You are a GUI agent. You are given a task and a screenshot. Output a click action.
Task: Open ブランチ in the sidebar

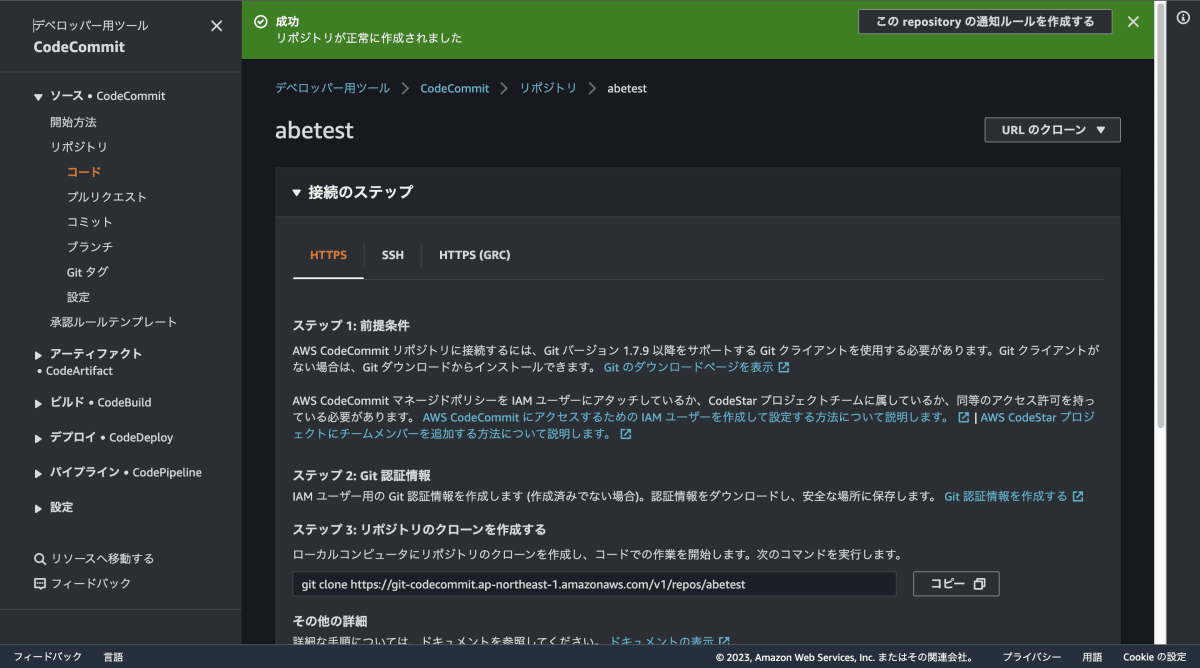[x=90, y=247]
